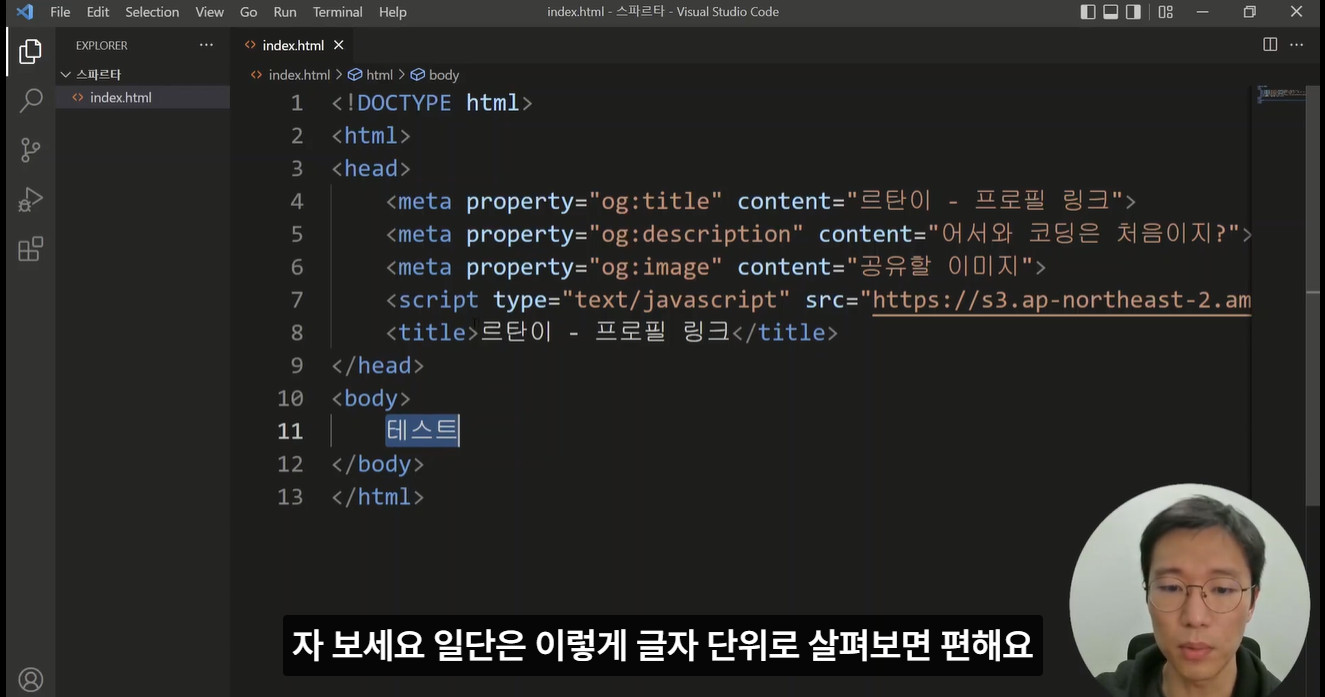Open the Extensions view icon
Viewport: 1325px width, 697px height.
pyautogui.click(x=30, y=249)
